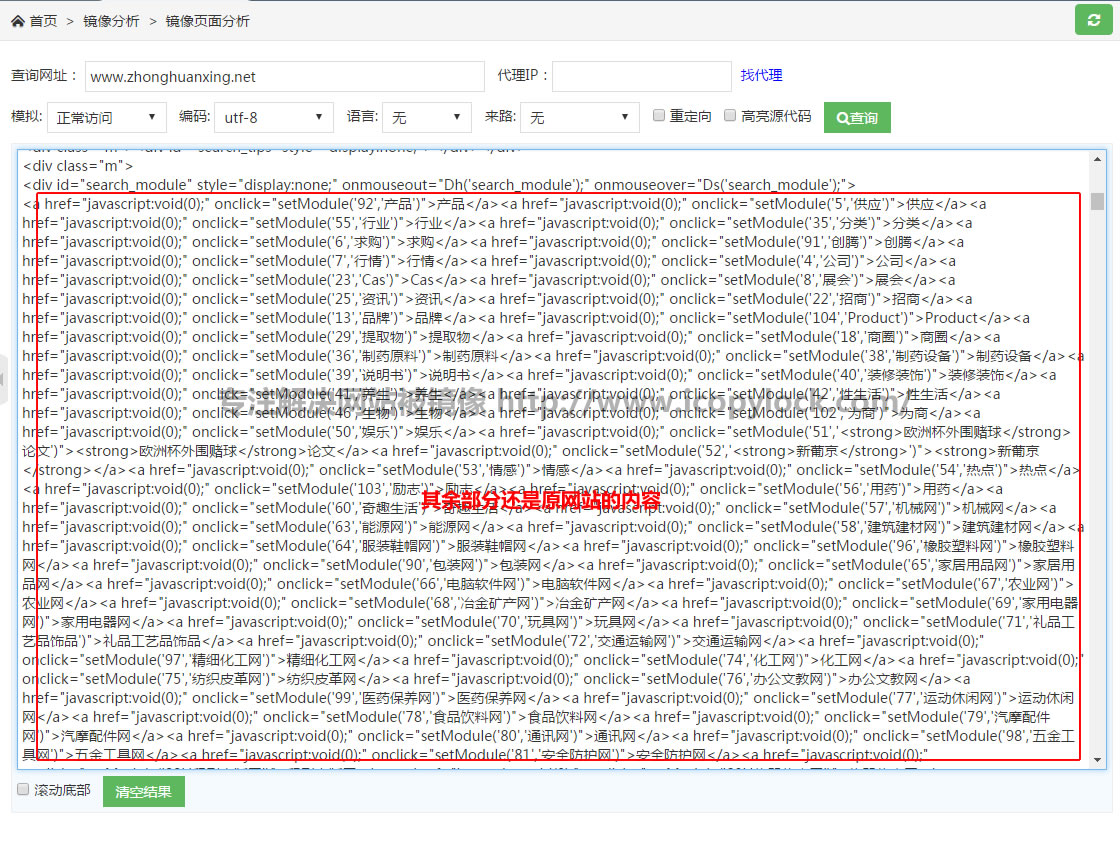Click the scrollbar up arrow in results
Viewport: 1120px width, 855px height.
[1097, 160]
